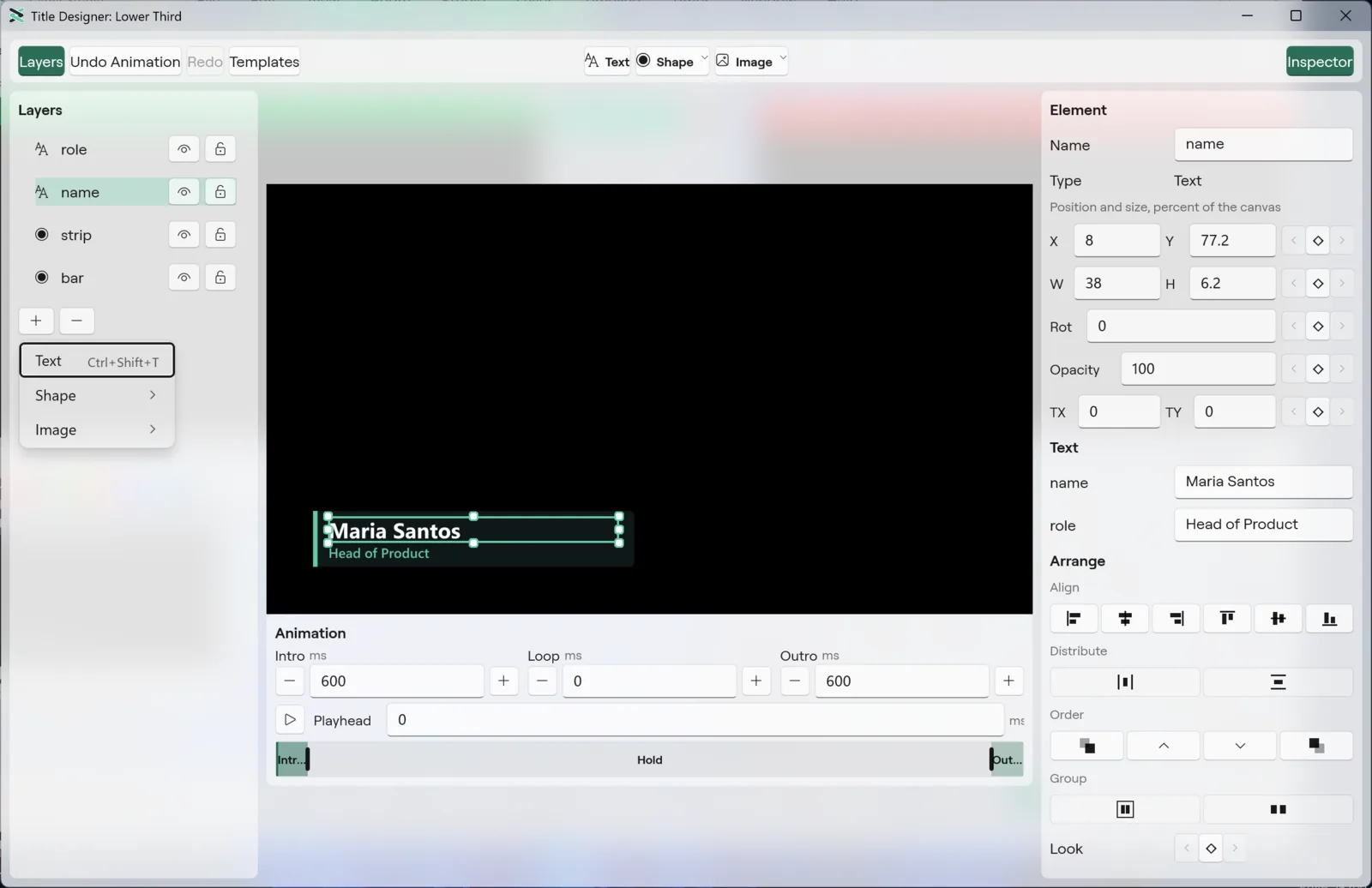The width and height of the screenshot is (1372, 888).
Task: Distribute elements horizontally
Action: (1125, 682)
